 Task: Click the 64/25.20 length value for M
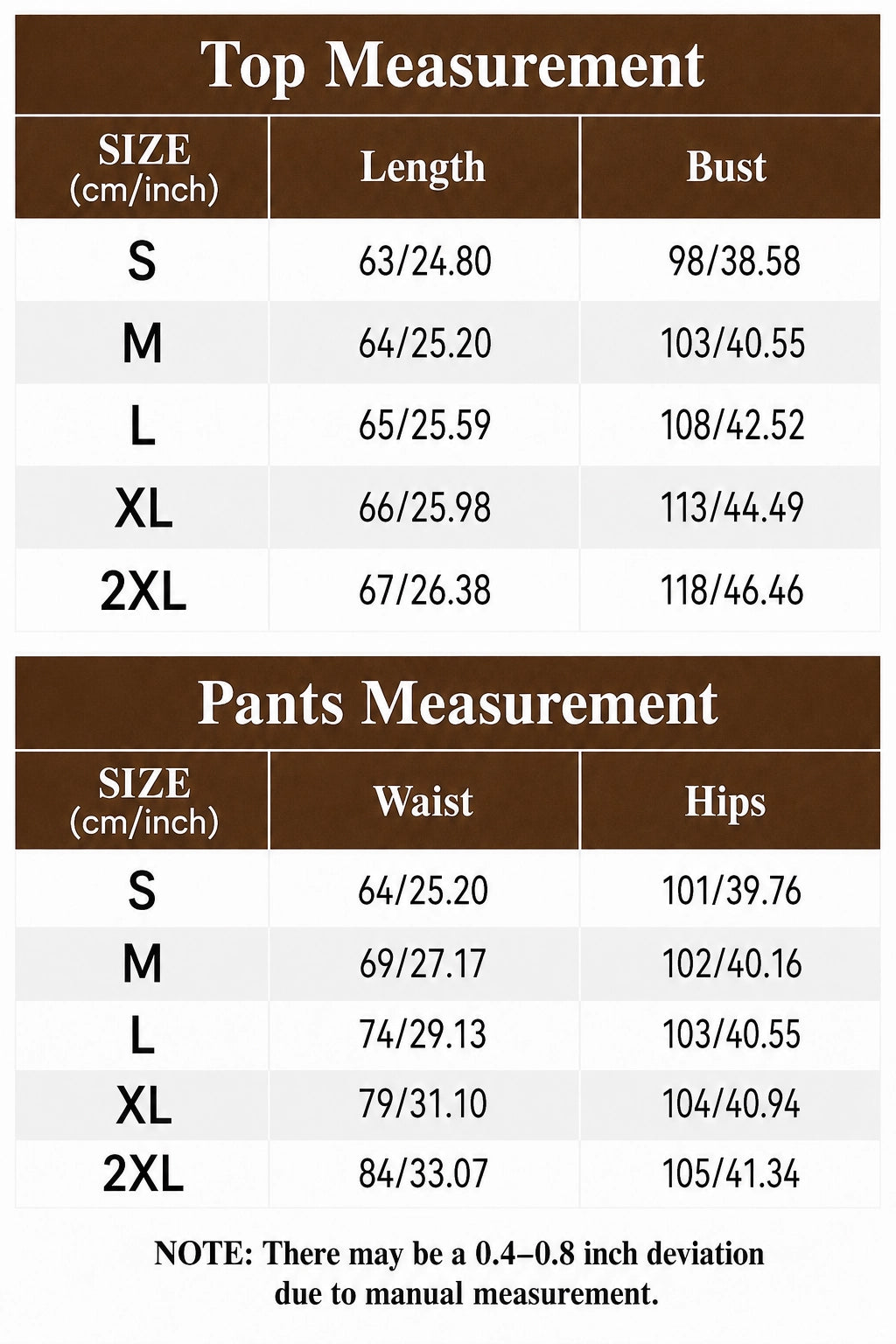[425, 343]
